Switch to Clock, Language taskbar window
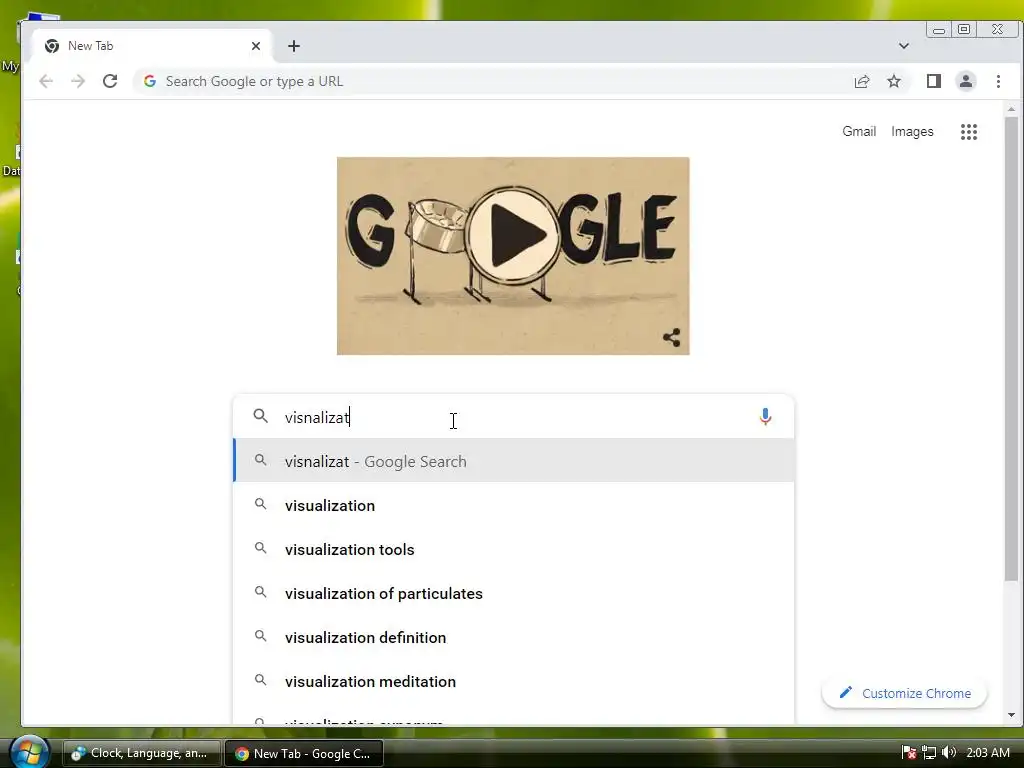Image resolution: width=1024 pixels, height=768 pixels. click(x=142, y=753)
